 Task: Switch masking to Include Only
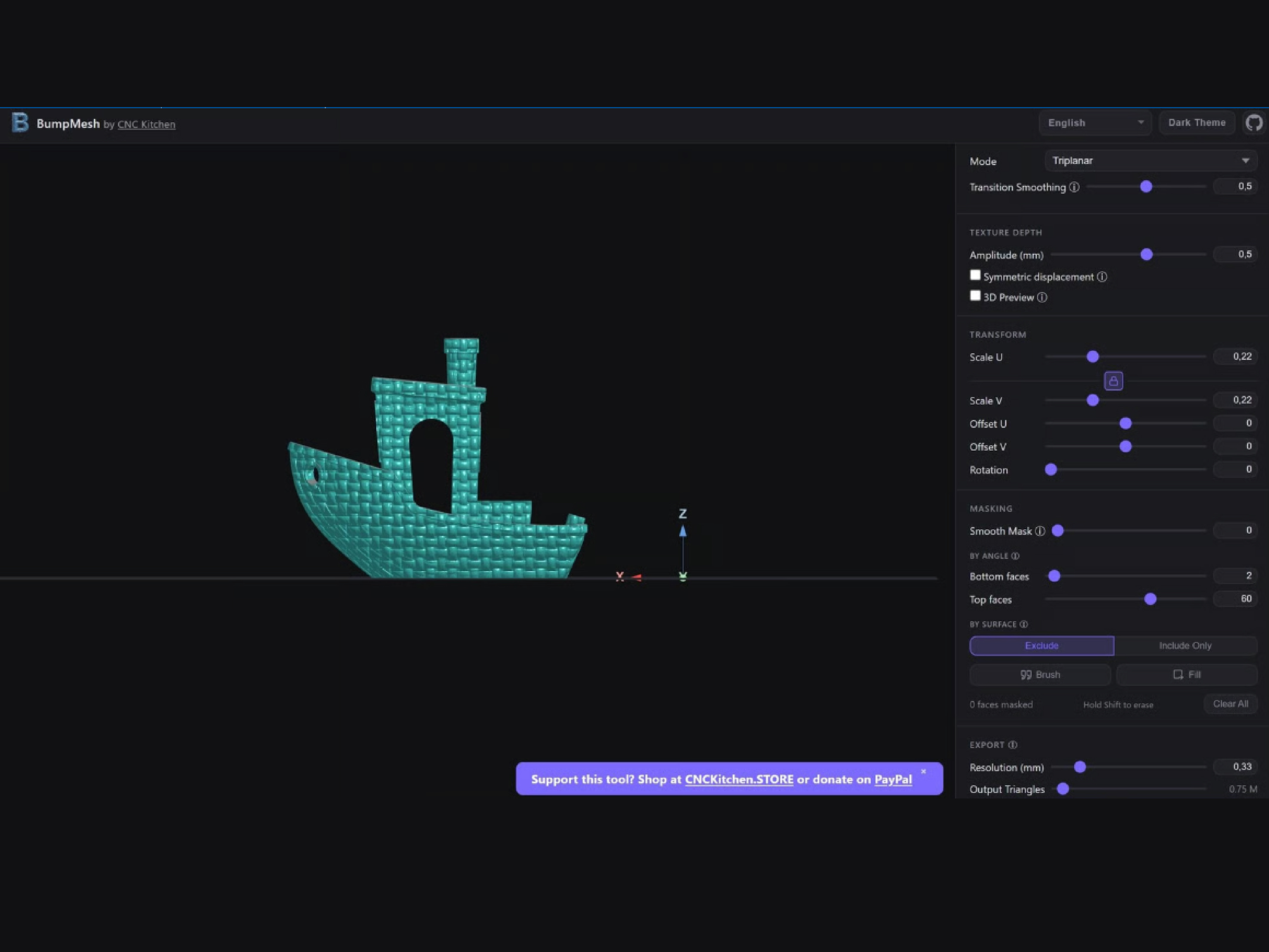(x=1185, y=646)
